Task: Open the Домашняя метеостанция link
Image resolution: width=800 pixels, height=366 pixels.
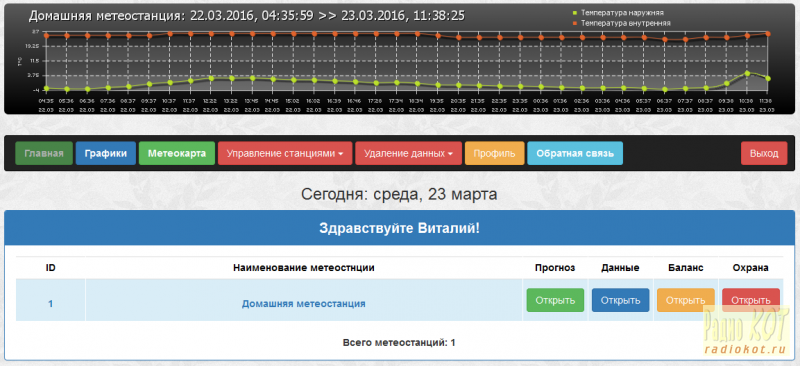Action: 304,304
